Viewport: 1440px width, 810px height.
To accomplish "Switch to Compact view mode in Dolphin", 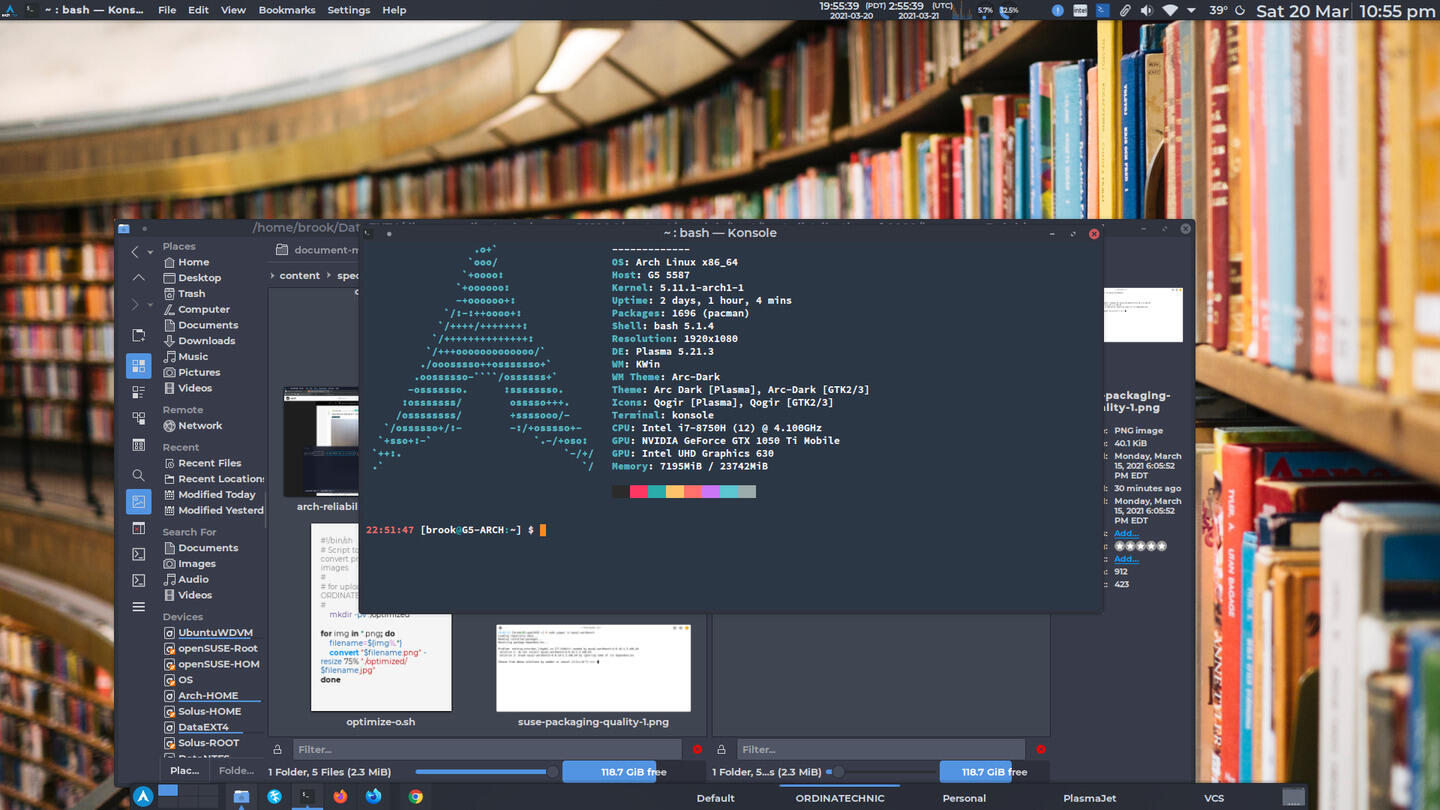I will pyautogui.click(x=139, y=392).
